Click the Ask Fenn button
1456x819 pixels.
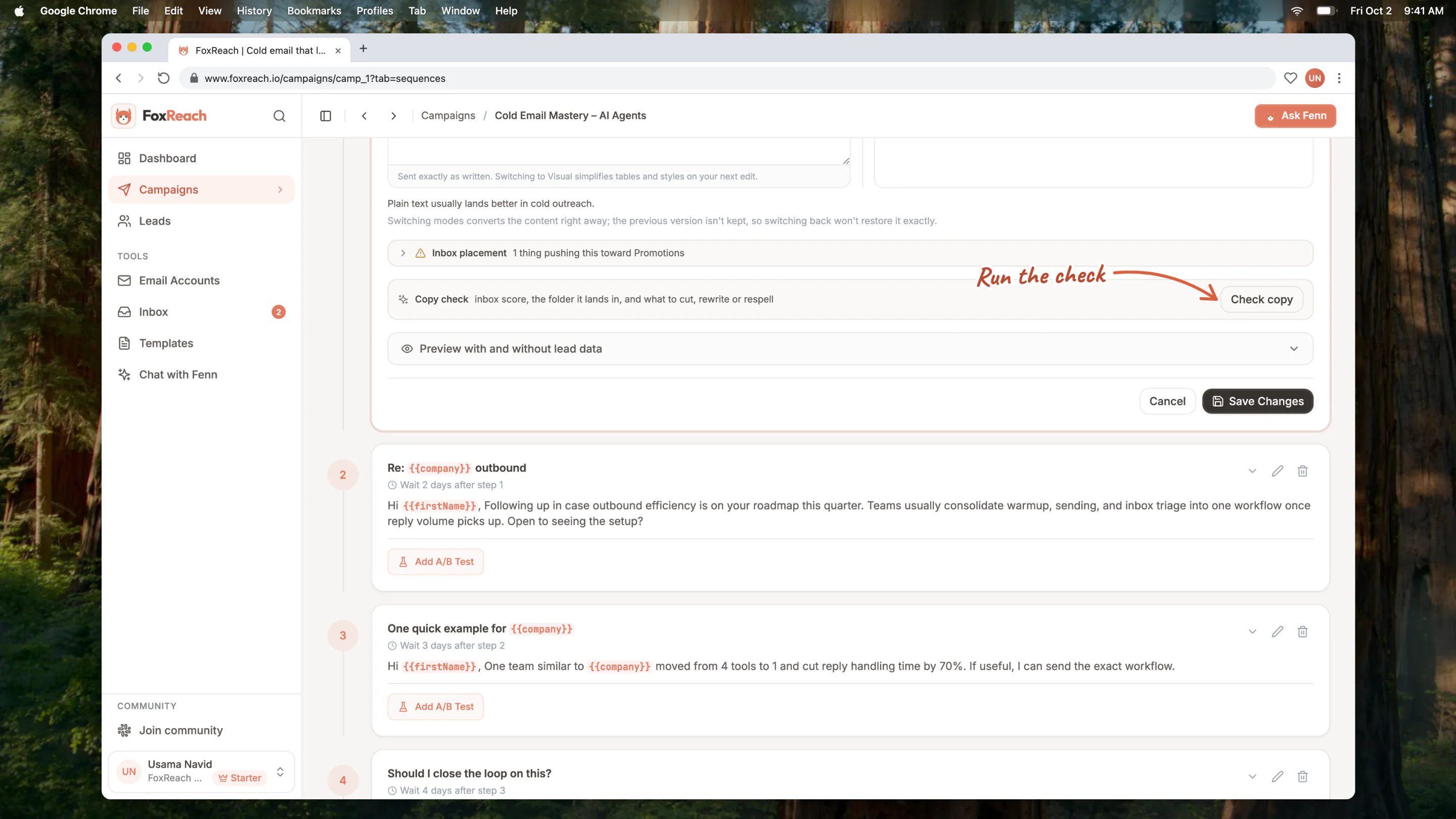(x=1295, y=116)
